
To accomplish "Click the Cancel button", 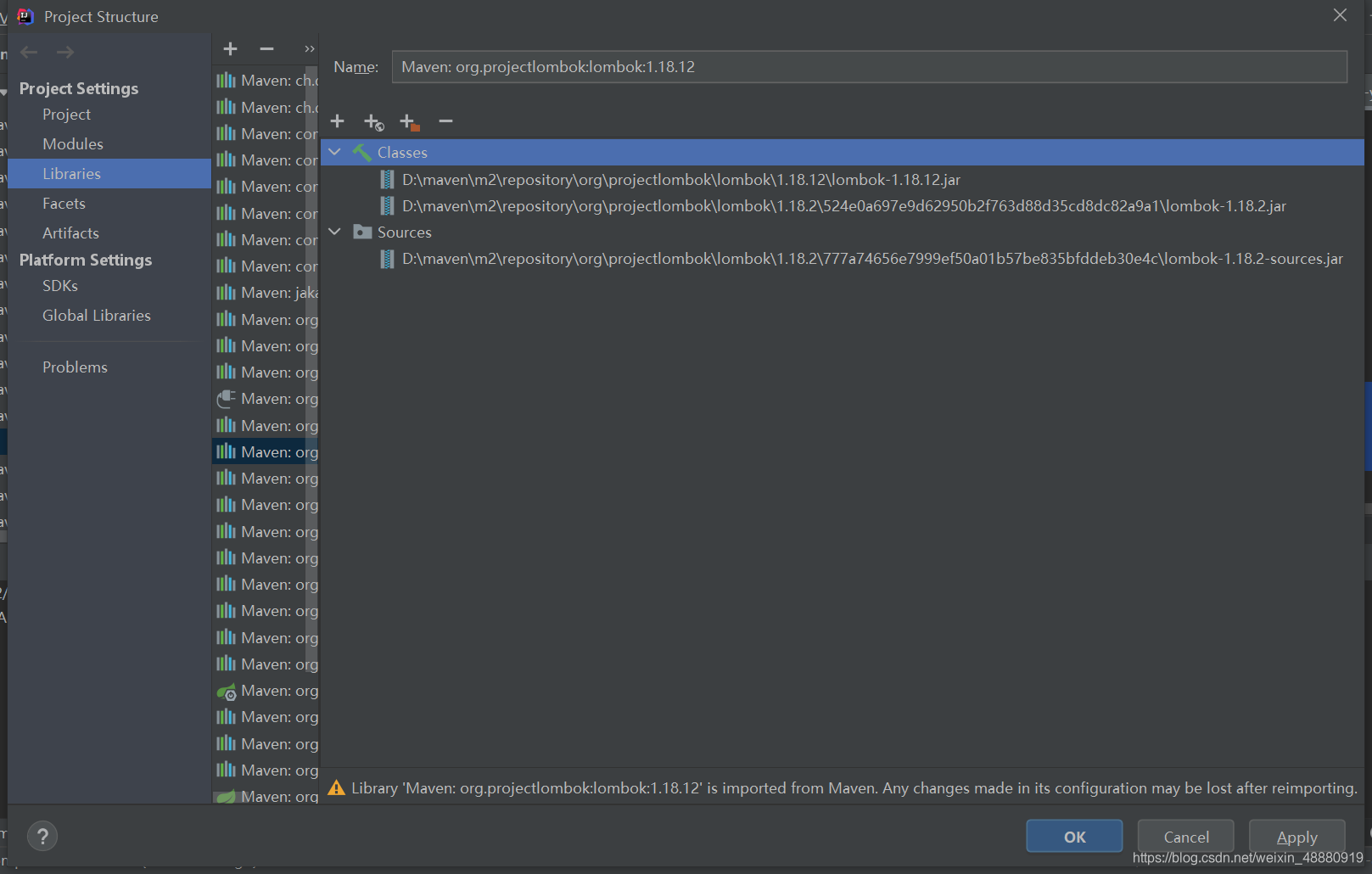I will 1186,837.
